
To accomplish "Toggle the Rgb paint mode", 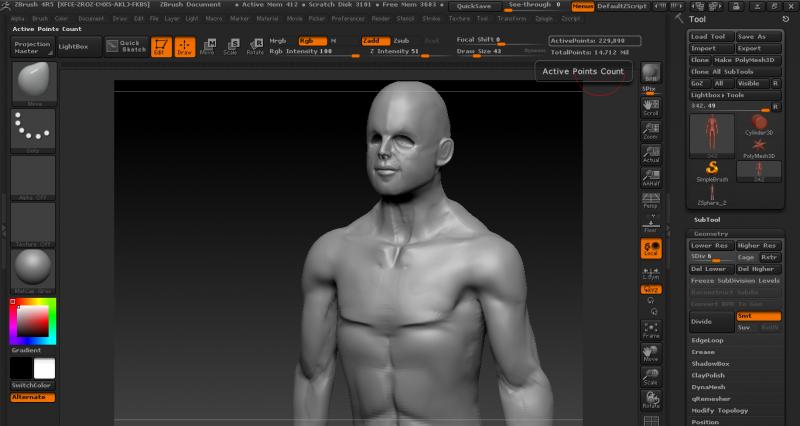I will [313, 41].
